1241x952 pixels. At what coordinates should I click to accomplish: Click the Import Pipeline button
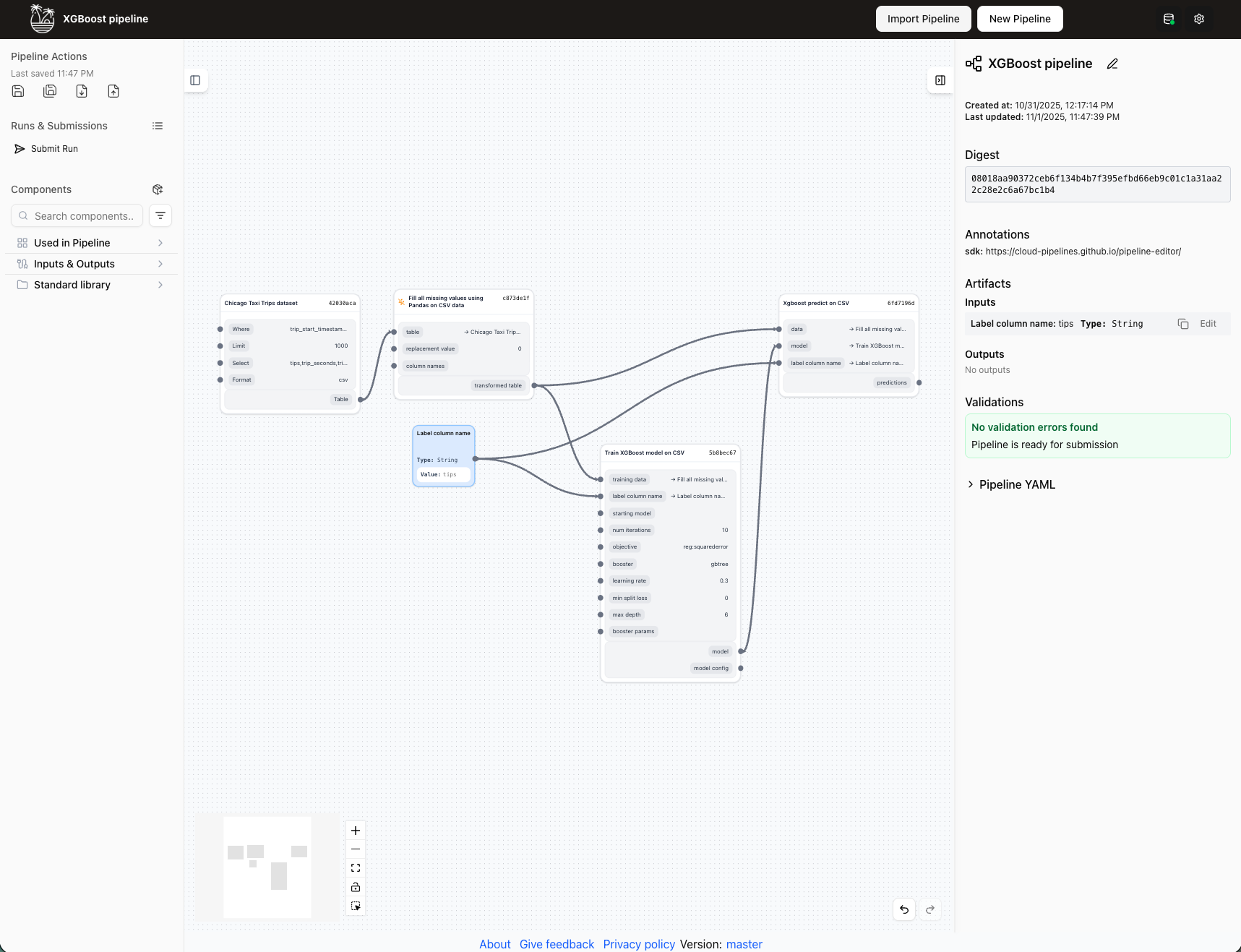[923, 19]
